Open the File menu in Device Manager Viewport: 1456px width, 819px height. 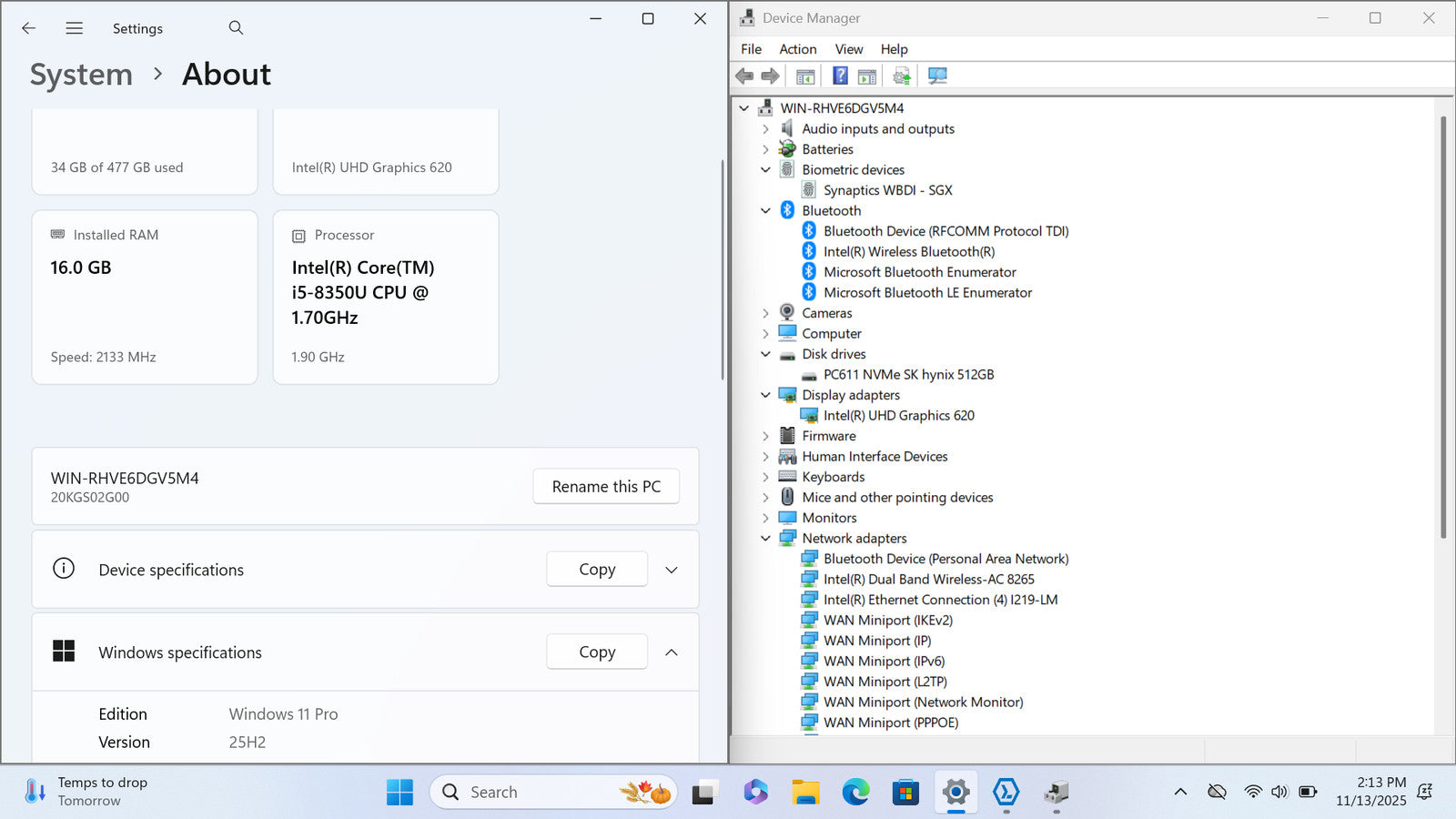click(x=751, y=49)
